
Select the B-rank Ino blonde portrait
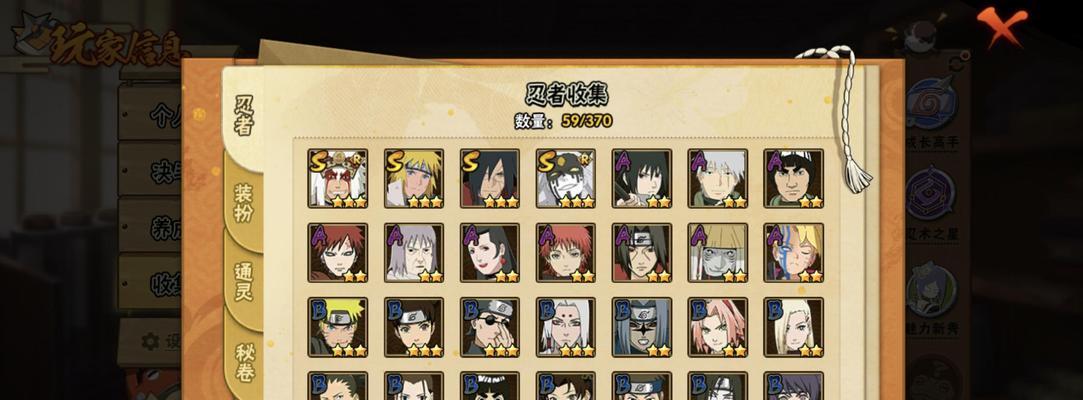pos(794,327)
